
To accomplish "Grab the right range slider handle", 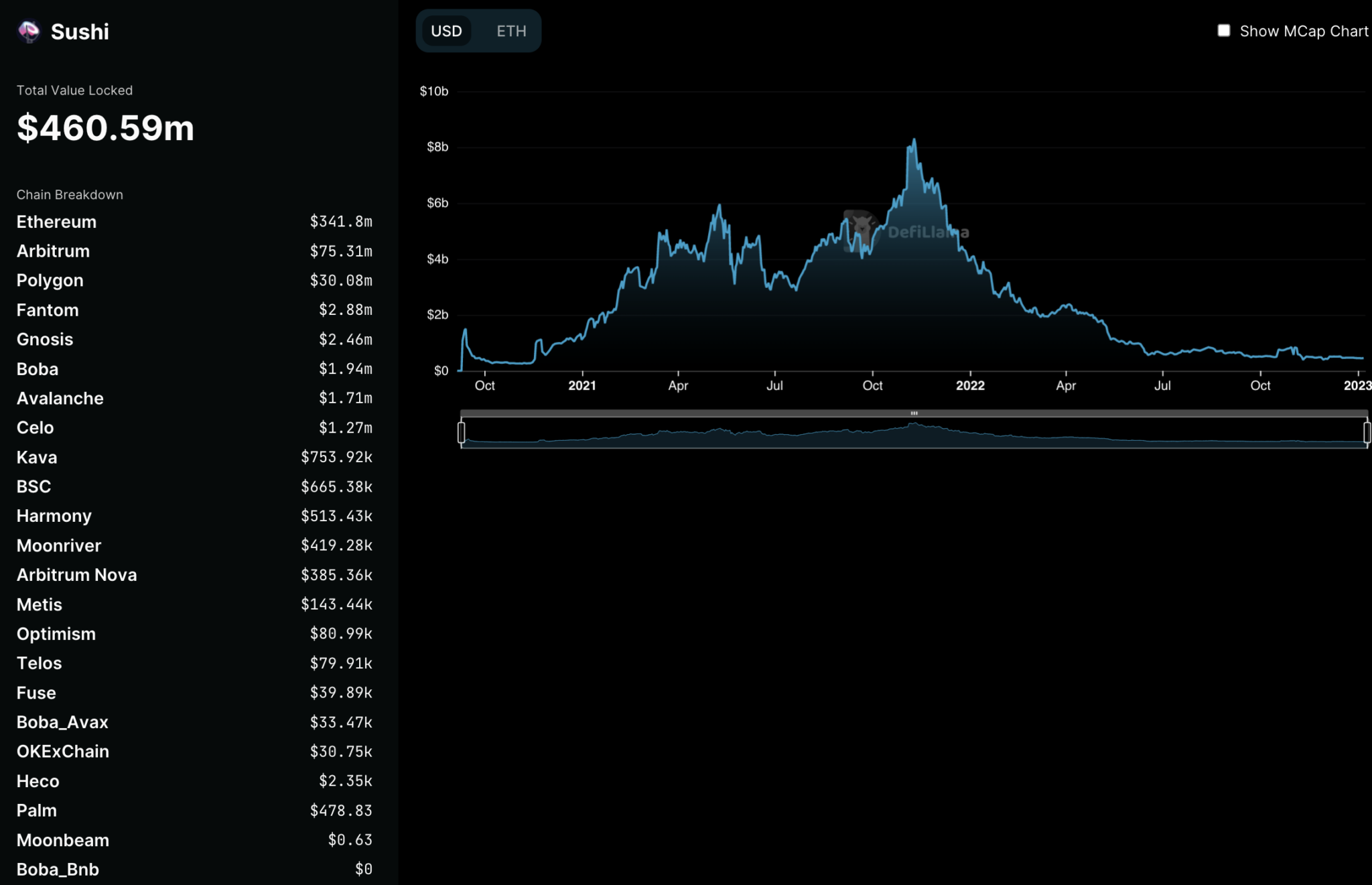I will [1367, 432].
